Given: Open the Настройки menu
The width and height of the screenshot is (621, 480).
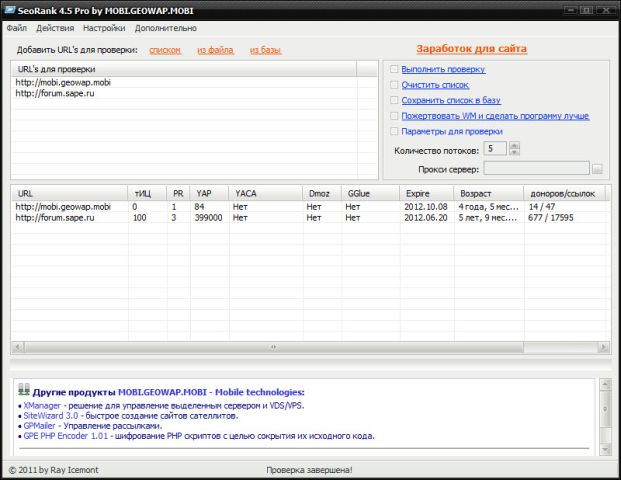Looking at the screenshot, I should click(104, 28).
